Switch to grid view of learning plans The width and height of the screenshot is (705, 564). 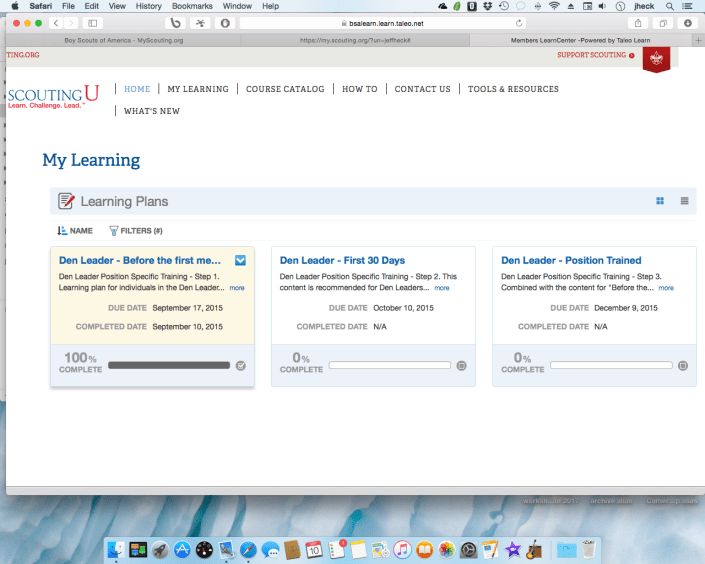click(x=660, y=201)
